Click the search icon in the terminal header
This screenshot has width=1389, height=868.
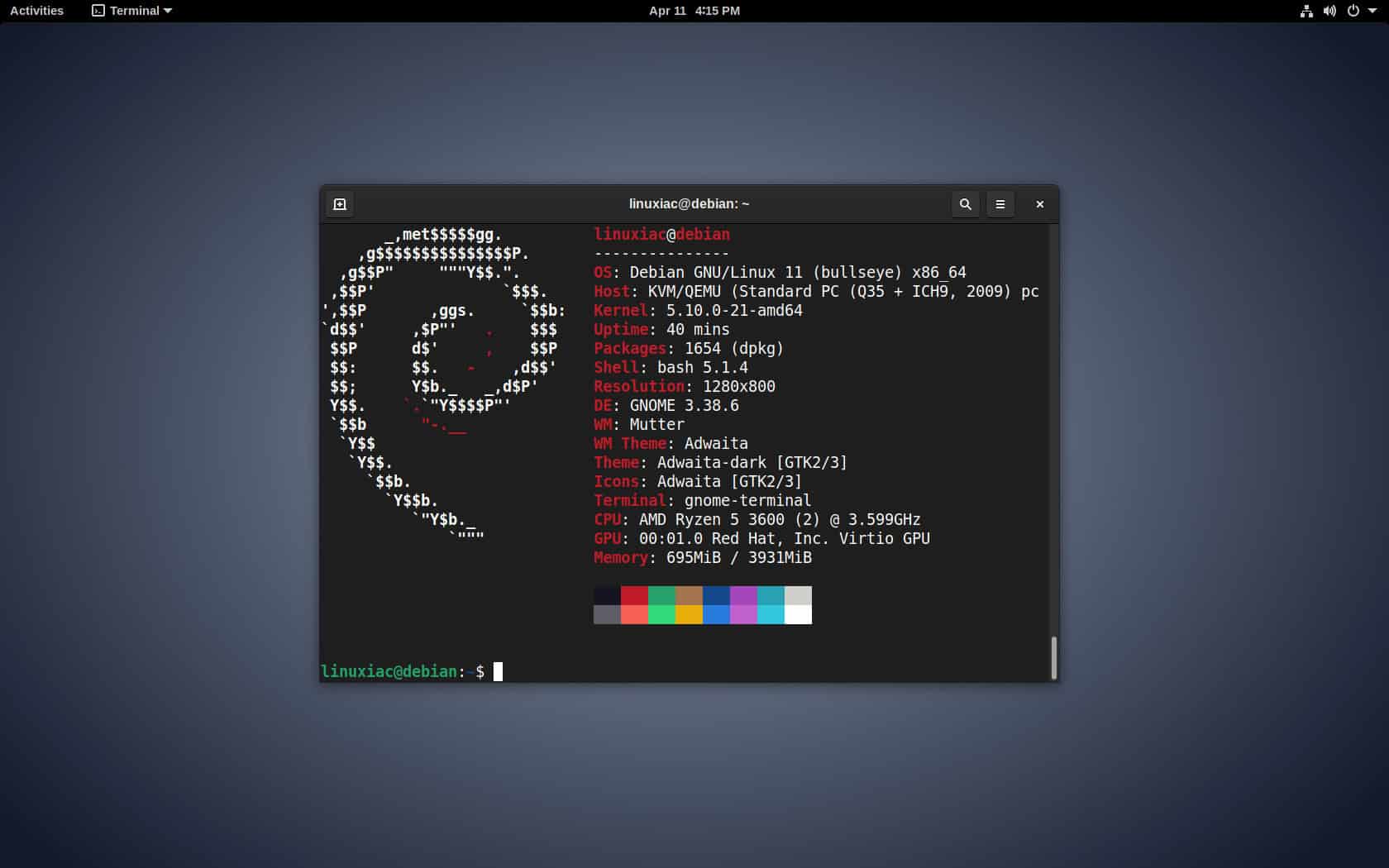click(x=964, y=204)
